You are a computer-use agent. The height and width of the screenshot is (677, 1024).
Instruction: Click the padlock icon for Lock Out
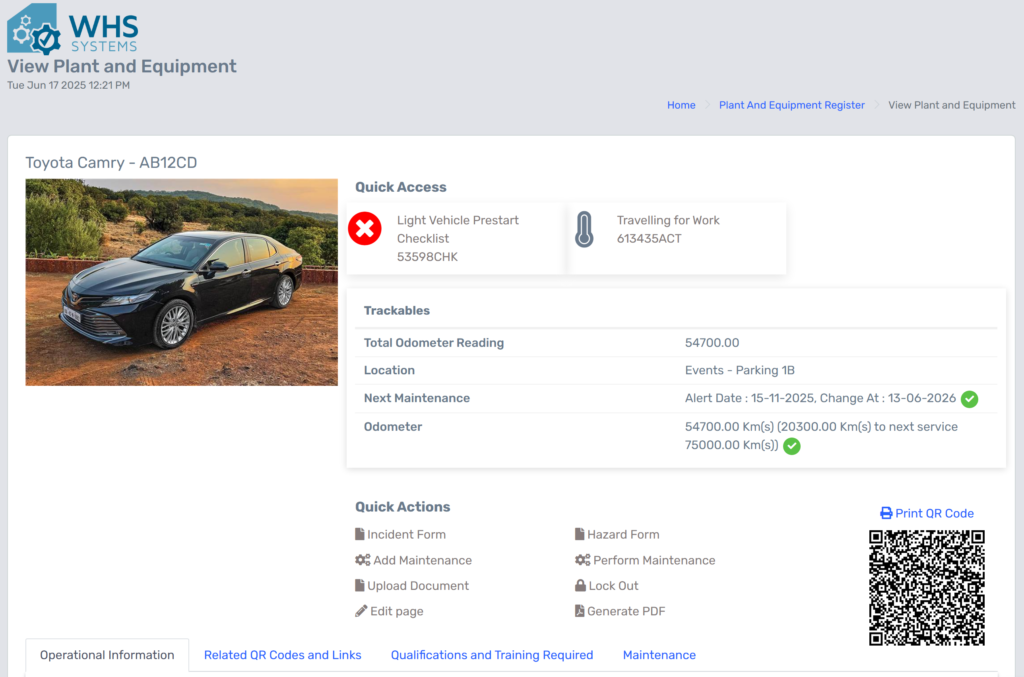pyautogui.click(x=580, y=586)
